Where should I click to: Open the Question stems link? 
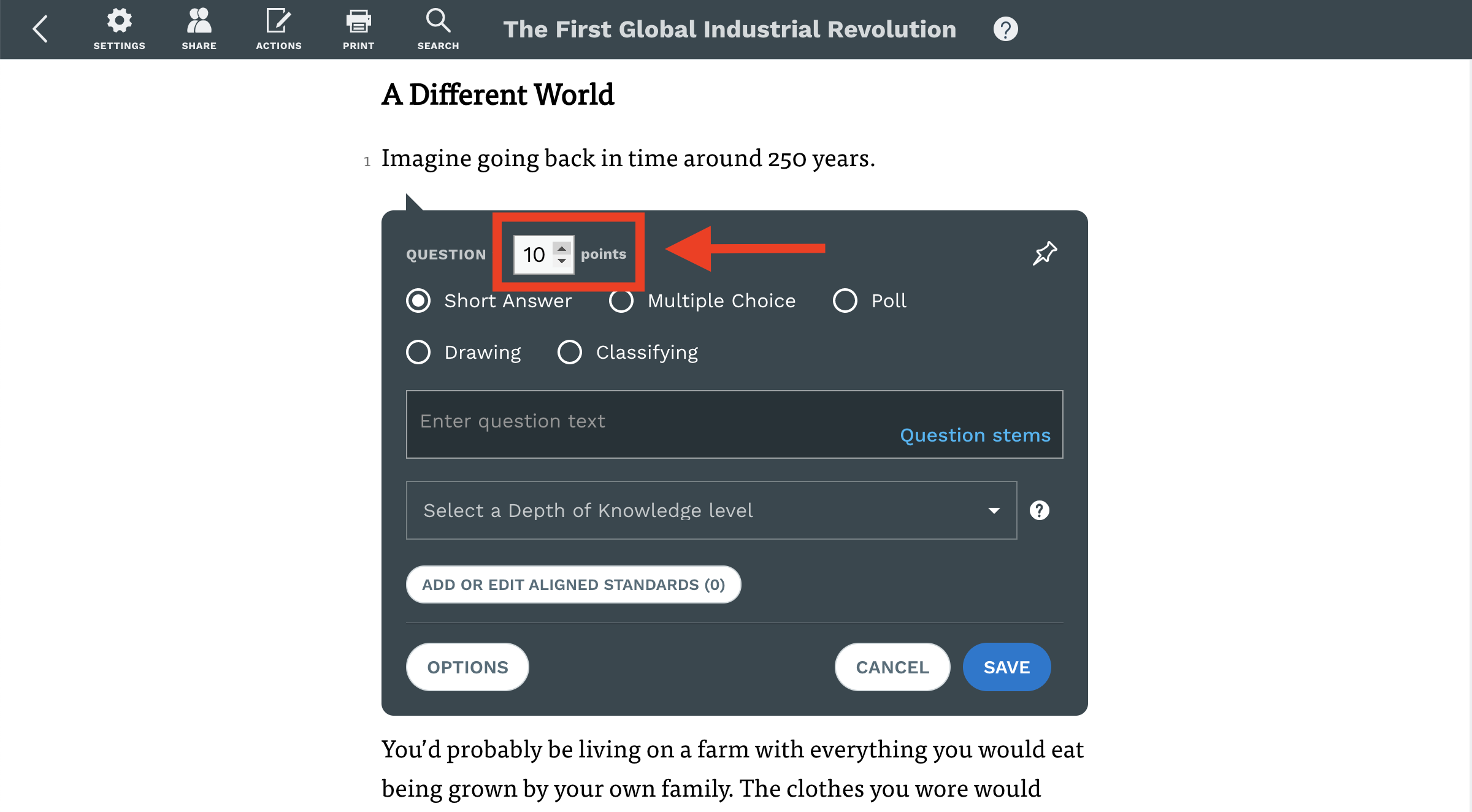tap(975, 435)
